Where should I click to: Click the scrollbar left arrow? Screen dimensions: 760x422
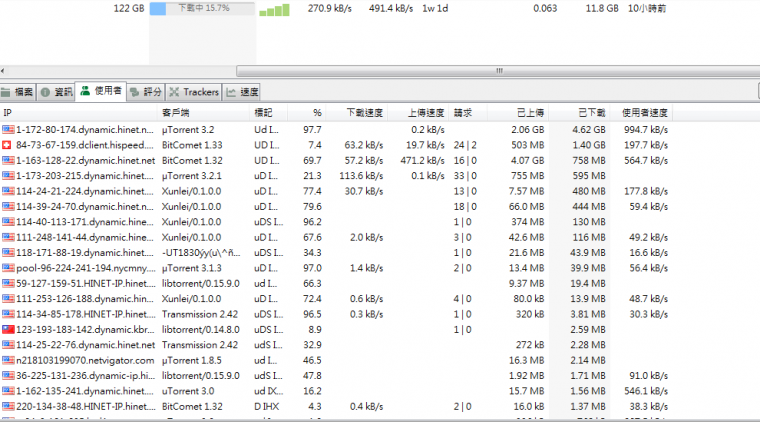(3, 71)
